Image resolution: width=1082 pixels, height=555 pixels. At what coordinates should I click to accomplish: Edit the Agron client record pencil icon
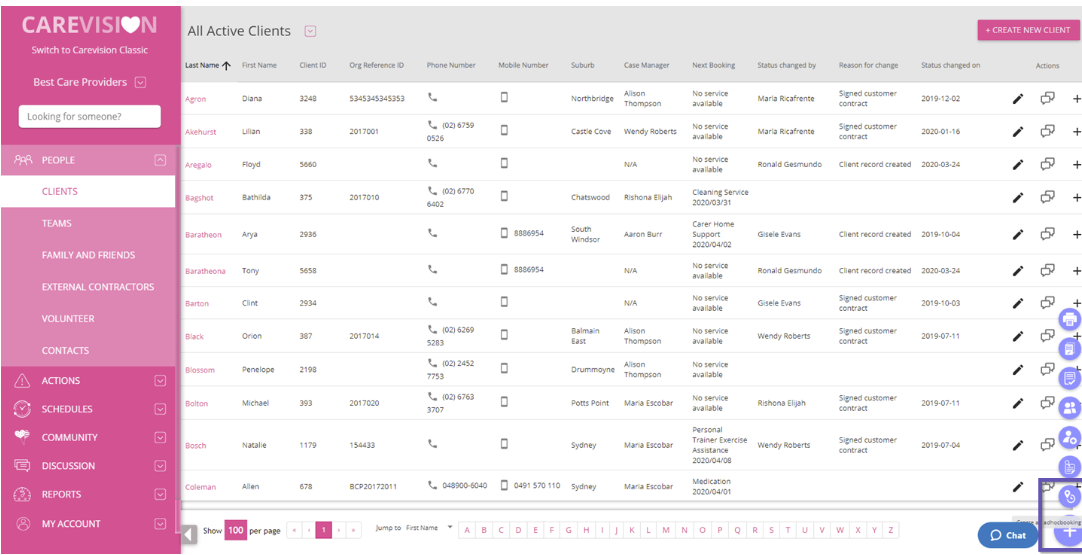(1017, 99)
